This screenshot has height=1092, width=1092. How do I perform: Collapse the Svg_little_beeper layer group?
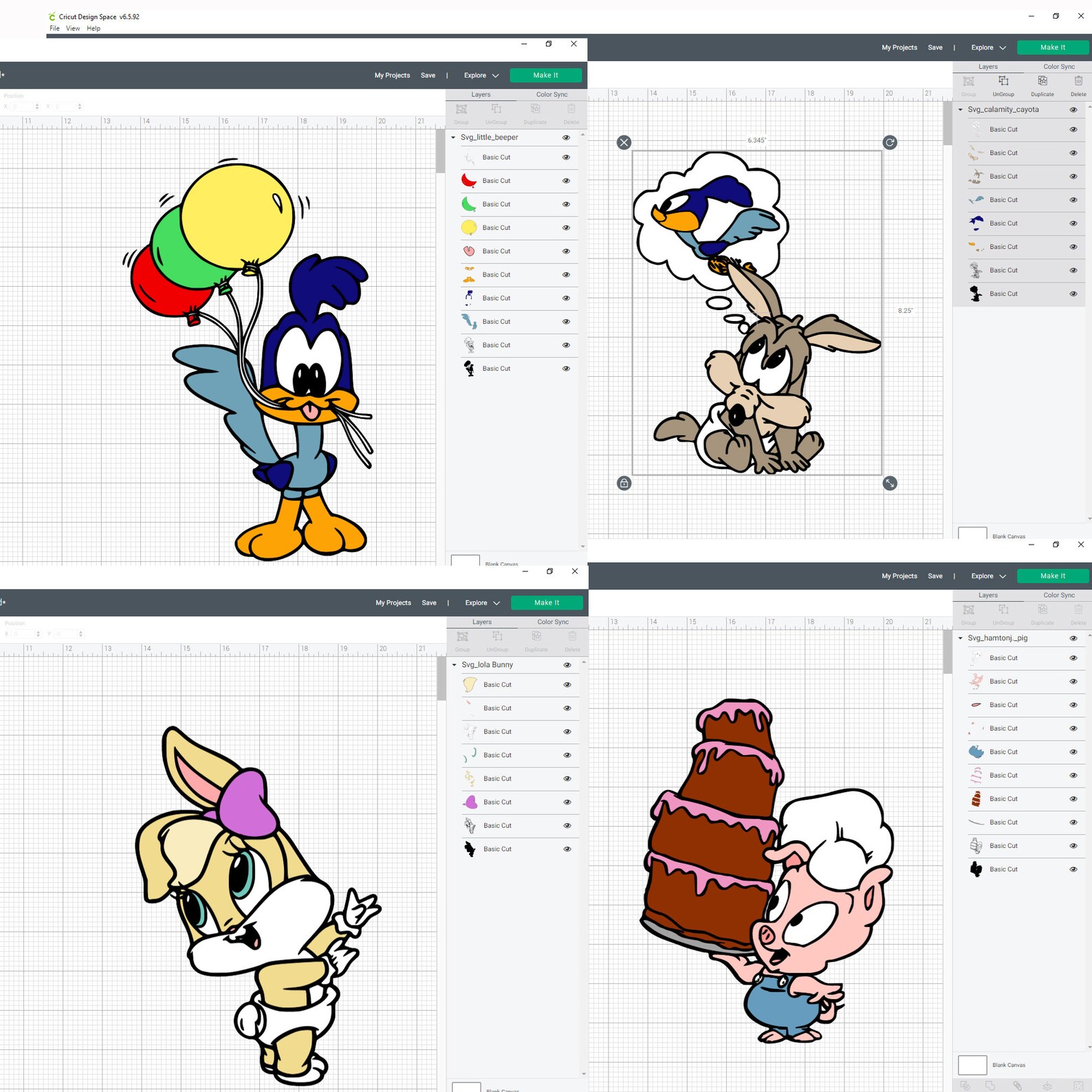click(453, 138)
